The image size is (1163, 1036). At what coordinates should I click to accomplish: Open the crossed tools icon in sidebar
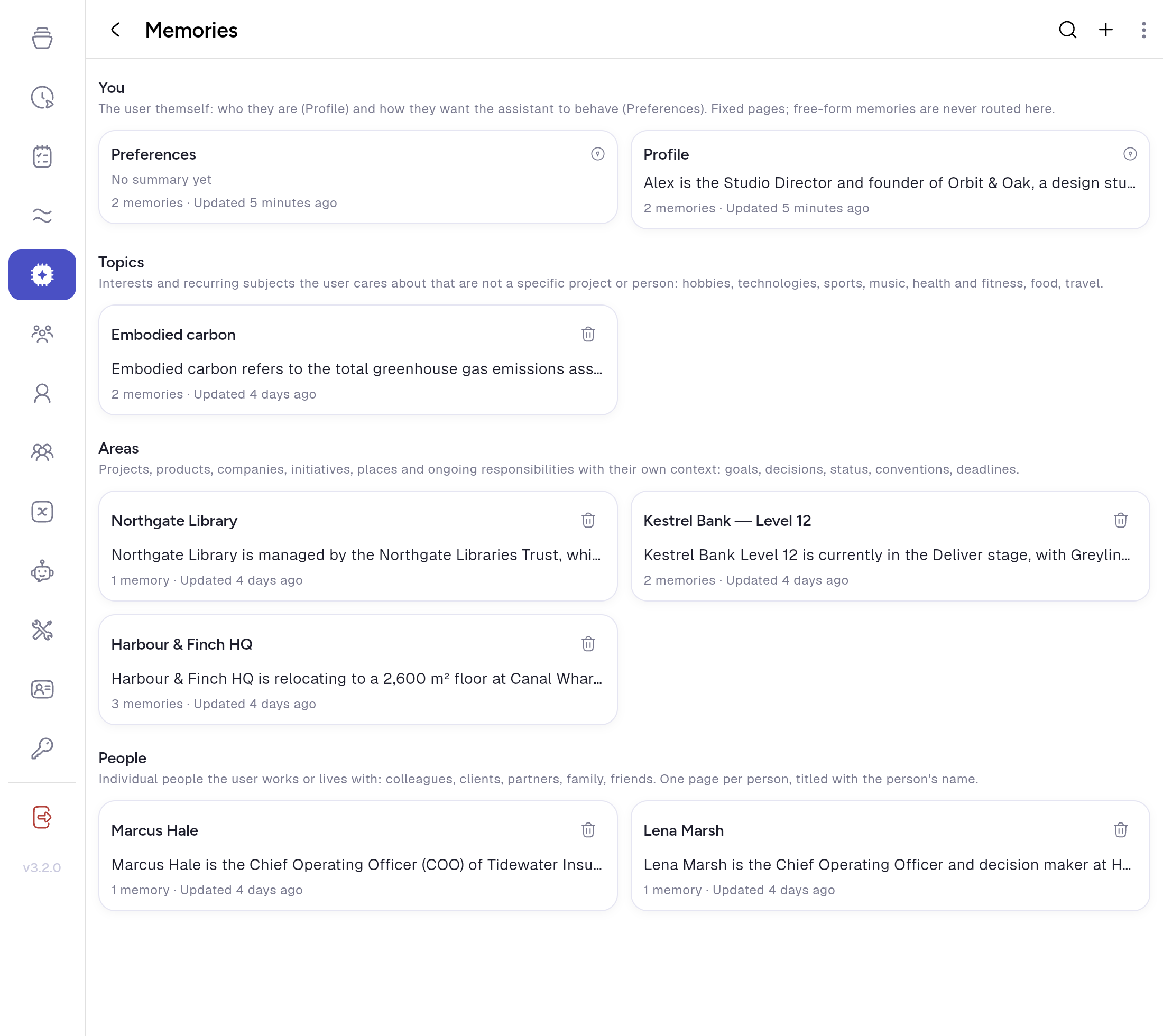pyautogui.click(x=42, y=630)
